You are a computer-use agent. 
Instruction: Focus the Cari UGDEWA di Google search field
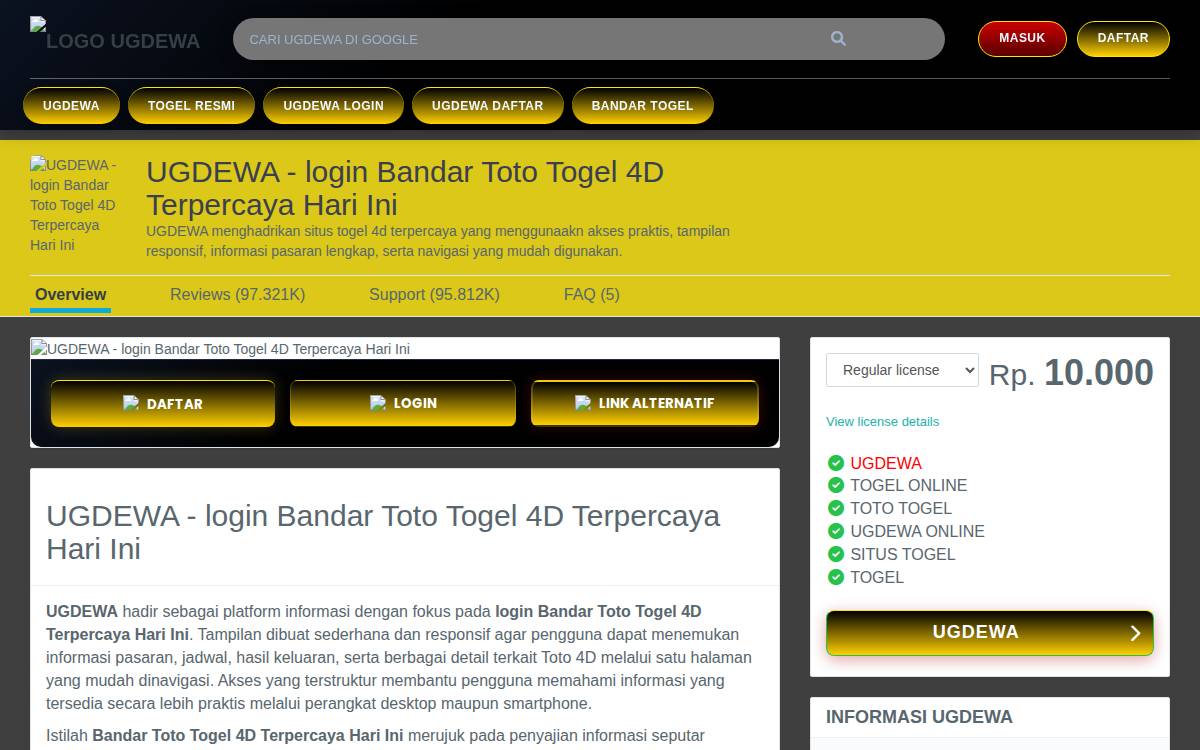(x=589, y=39)
